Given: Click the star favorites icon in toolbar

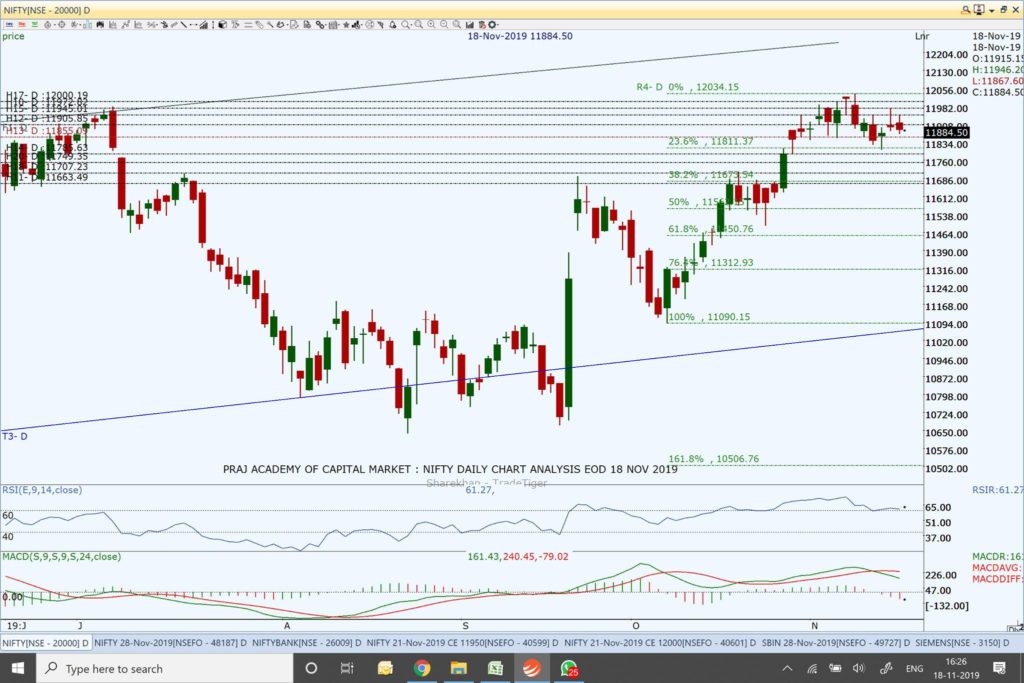Looking at the screenshot, I should (x=346, y=25).
